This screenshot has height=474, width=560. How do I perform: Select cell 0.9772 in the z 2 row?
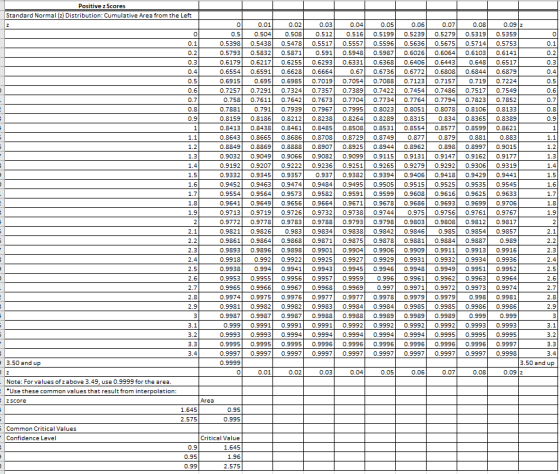click(220, 222)
